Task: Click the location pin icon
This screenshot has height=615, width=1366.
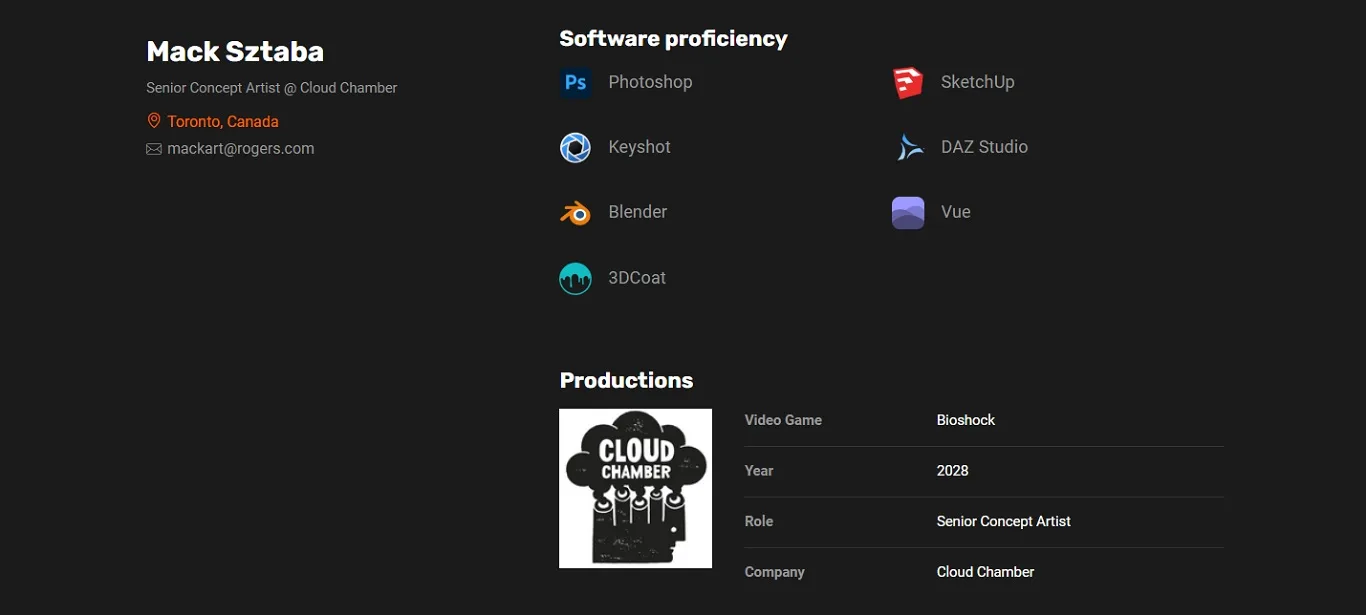Action: click(154, 121)
